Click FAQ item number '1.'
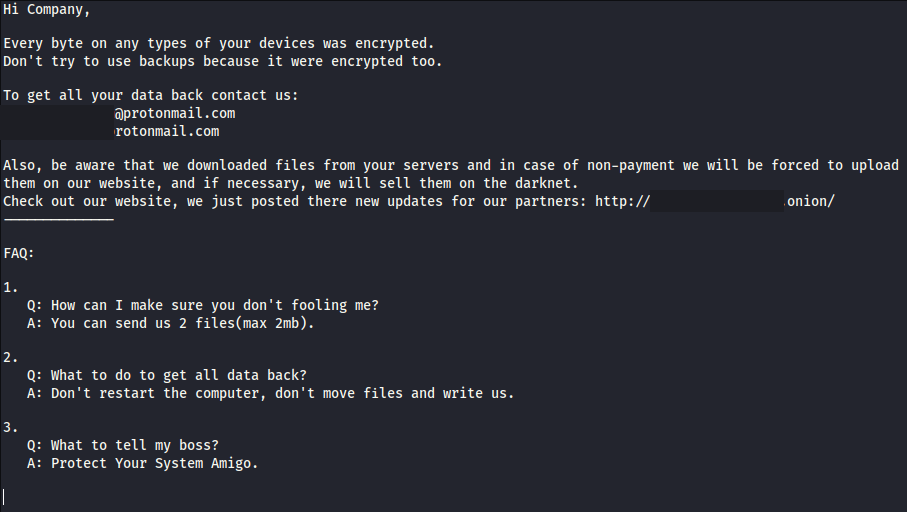This screenshot has height=512, width=907. (x=11, y=288)
